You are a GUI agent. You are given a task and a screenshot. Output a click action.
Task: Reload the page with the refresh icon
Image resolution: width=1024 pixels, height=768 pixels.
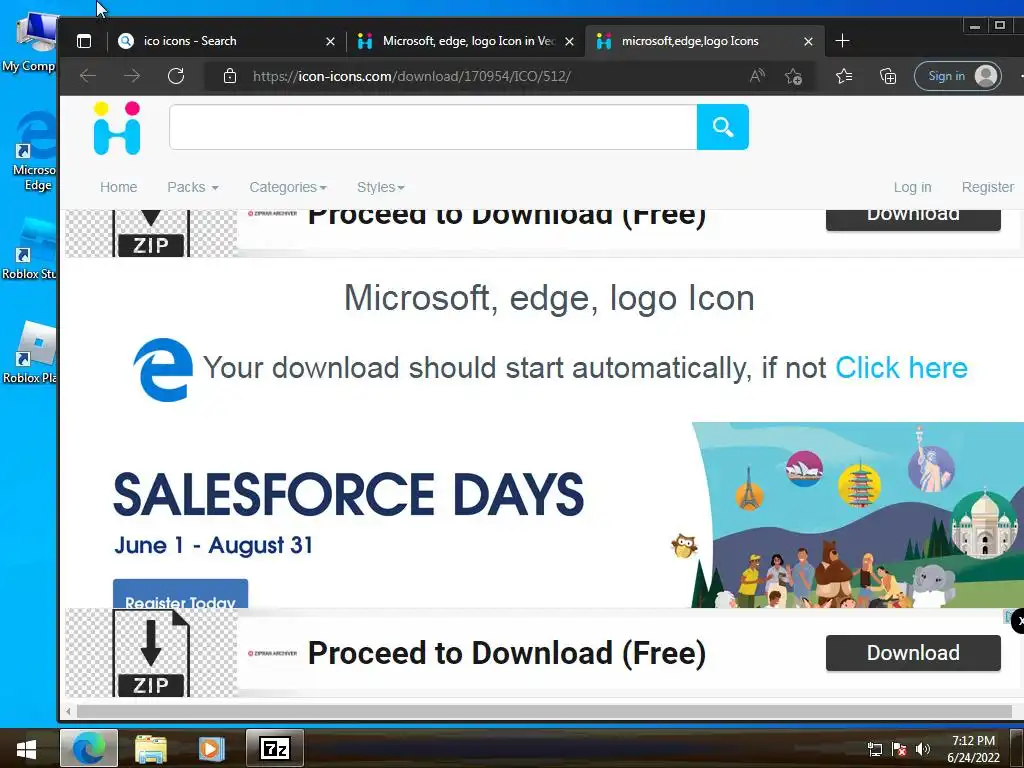click(x=176, y=76)
